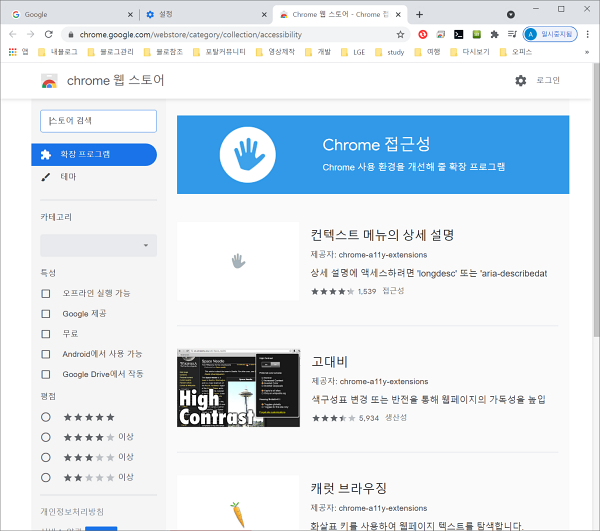The height and width of the screenshot is (531, 600).
Task: Open 컨텍스트 메뉴의 상세 설명 extension
Action: (382, 235)
